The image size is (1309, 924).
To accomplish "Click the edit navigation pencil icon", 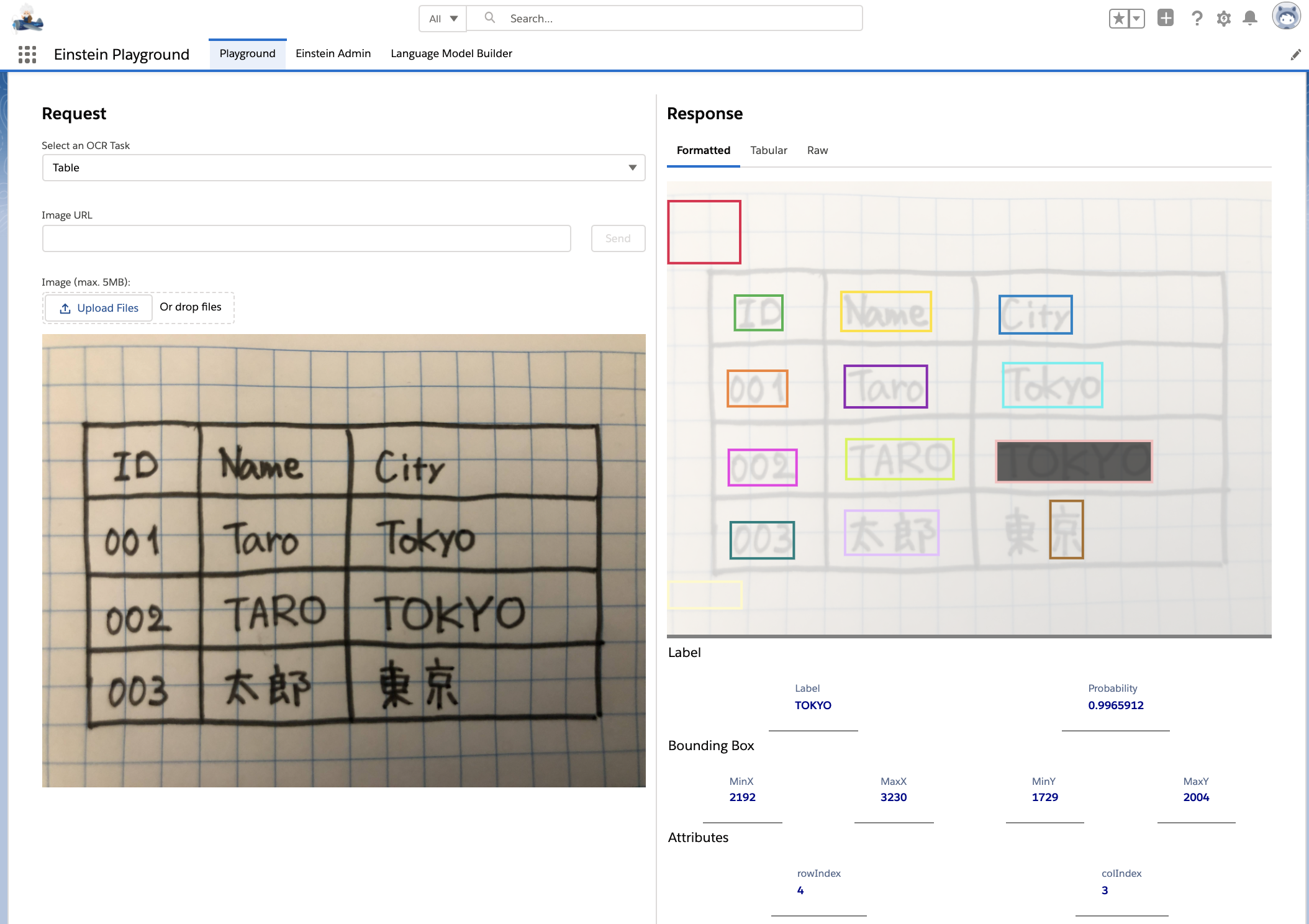I will pyautogui.click(x=1295, y=55).
